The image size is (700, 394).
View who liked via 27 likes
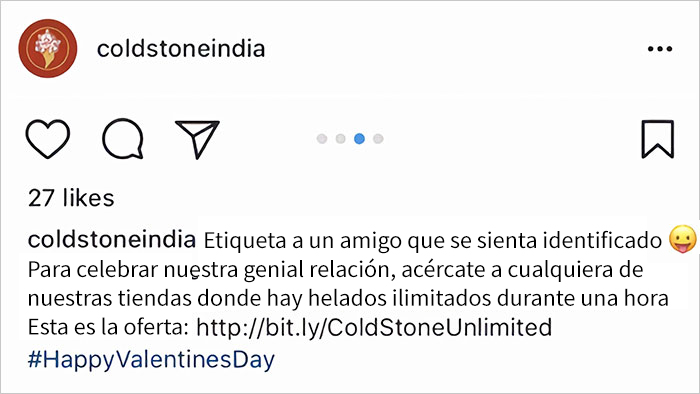point(71,198)
